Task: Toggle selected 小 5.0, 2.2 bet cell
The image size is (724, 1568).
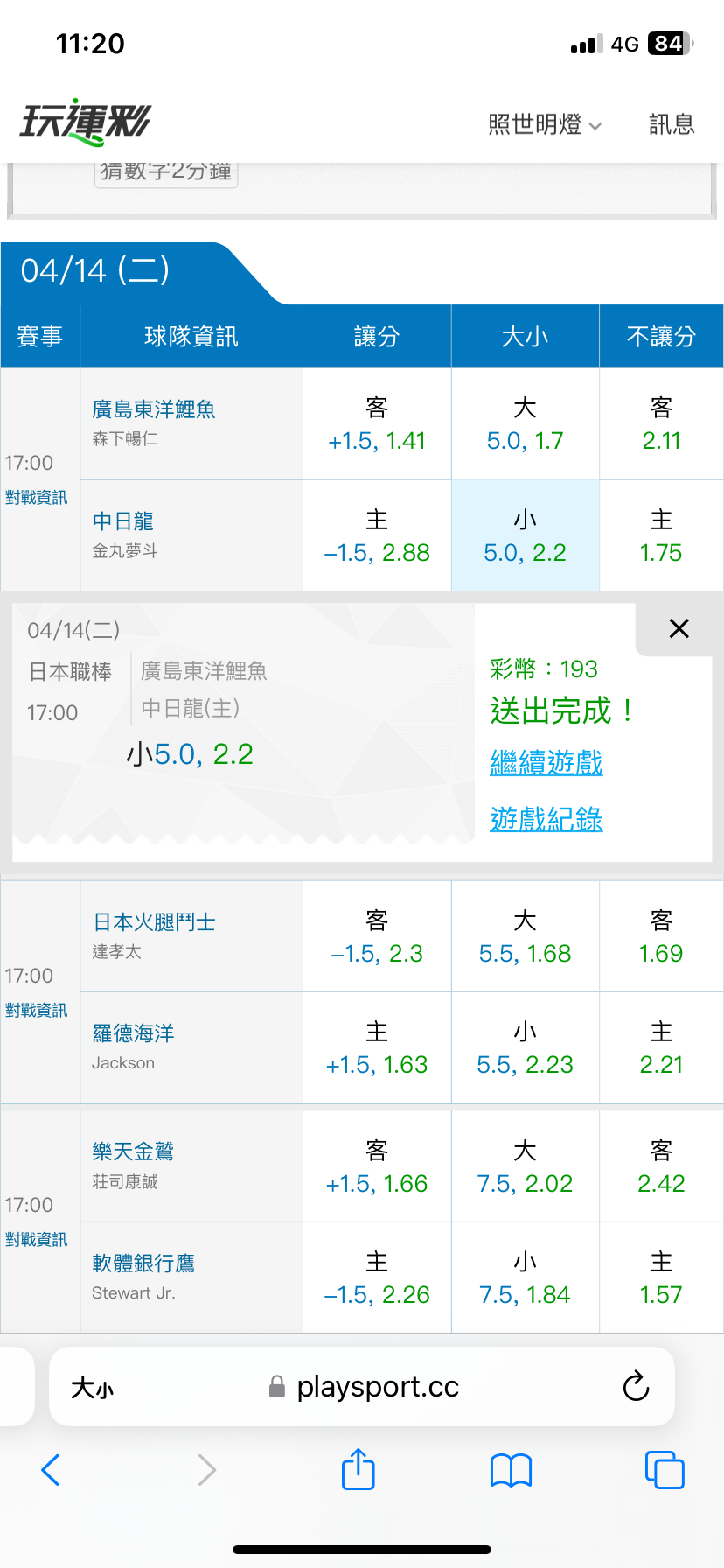Action: click(x=525, y=535)
